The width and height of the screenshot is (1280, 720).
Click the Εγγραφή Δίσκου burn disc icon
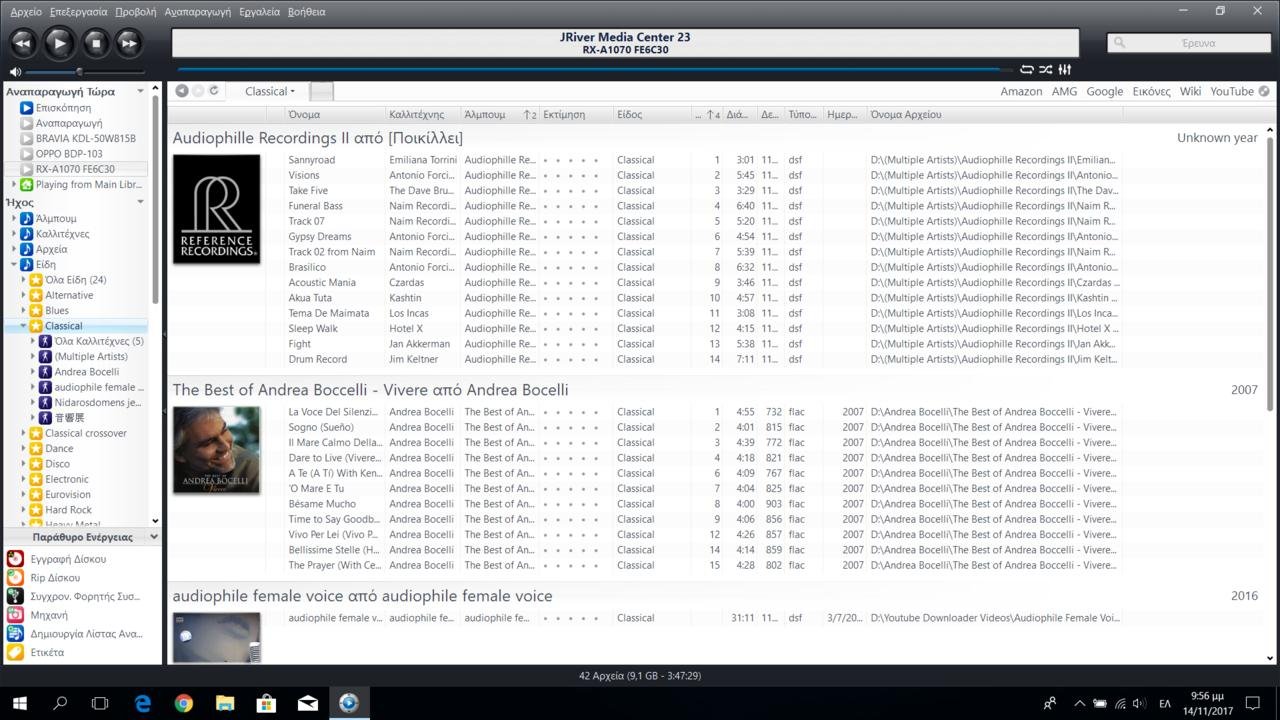(x=15, y=559)
